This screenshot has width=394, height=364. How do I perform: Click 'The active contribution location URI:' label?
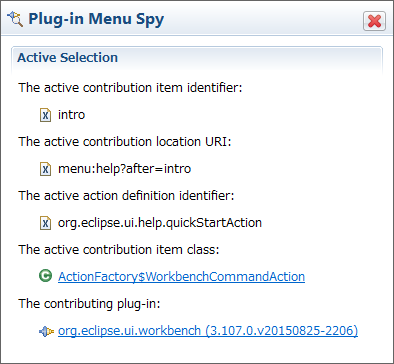click(125, 142)
